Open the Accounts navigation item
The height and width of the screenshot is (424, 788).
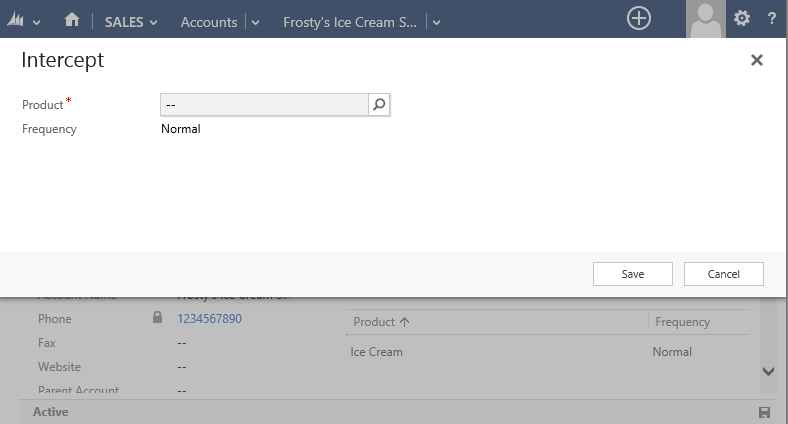[209, 22]
